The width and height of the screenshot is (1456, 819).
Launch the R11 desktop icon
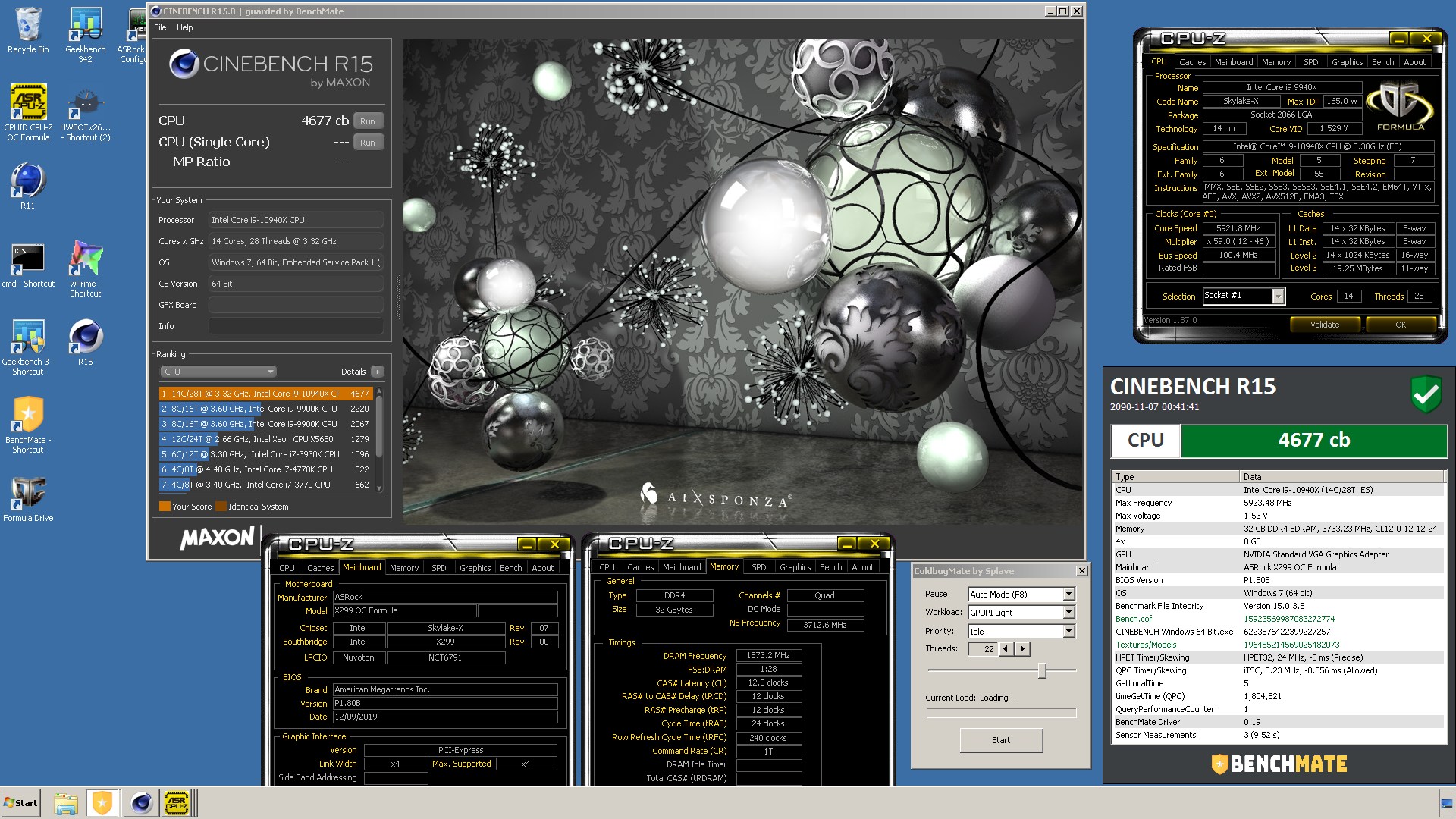coord(28,186)
